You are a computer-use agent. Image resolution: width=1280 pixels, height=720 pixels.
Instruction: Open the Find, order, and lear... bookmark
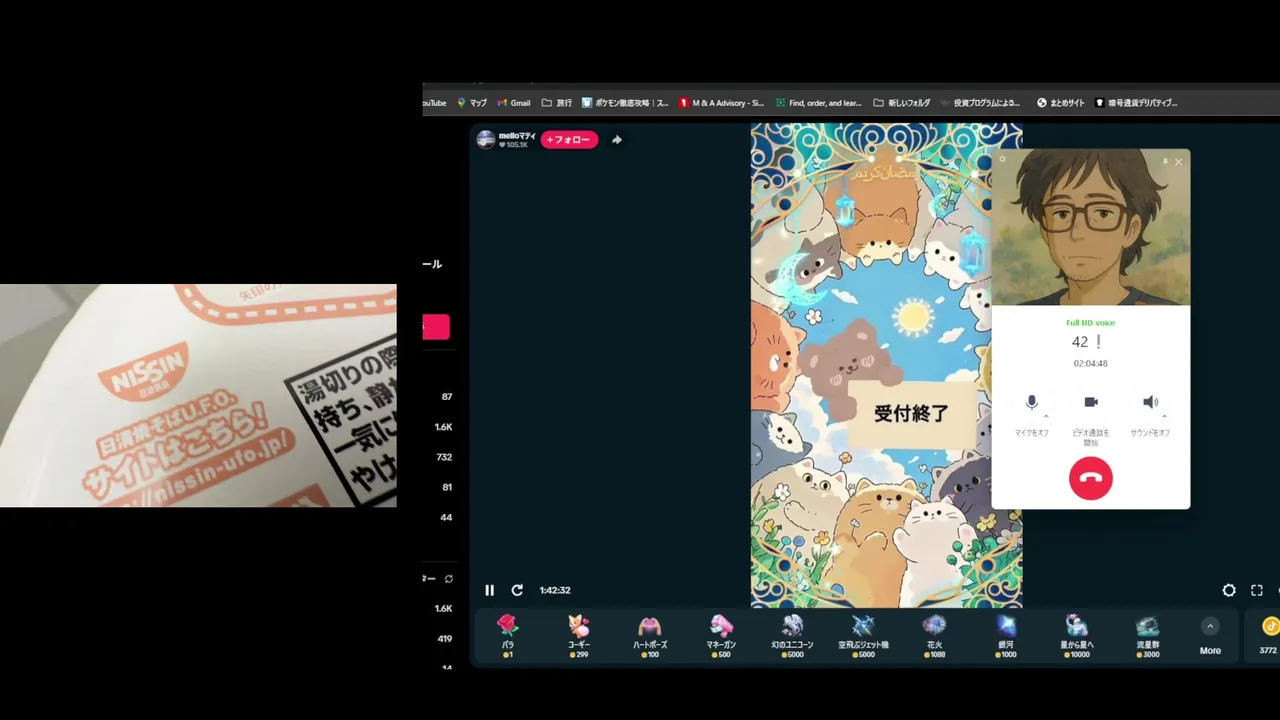coord(818,103)
